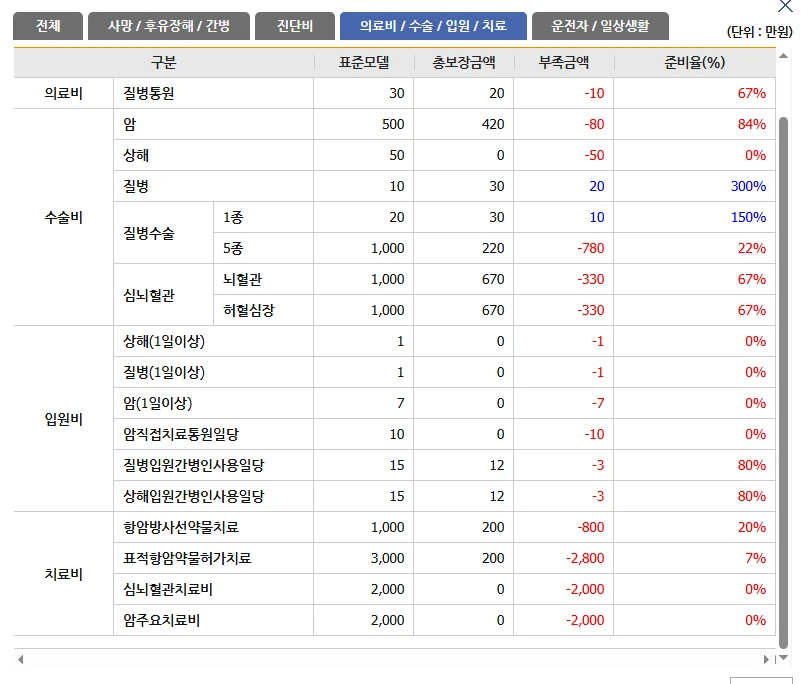Viewport: 801px width, 684px height.
Task: Click the 1종 sub-row label
Action: (x=233, y=218)
